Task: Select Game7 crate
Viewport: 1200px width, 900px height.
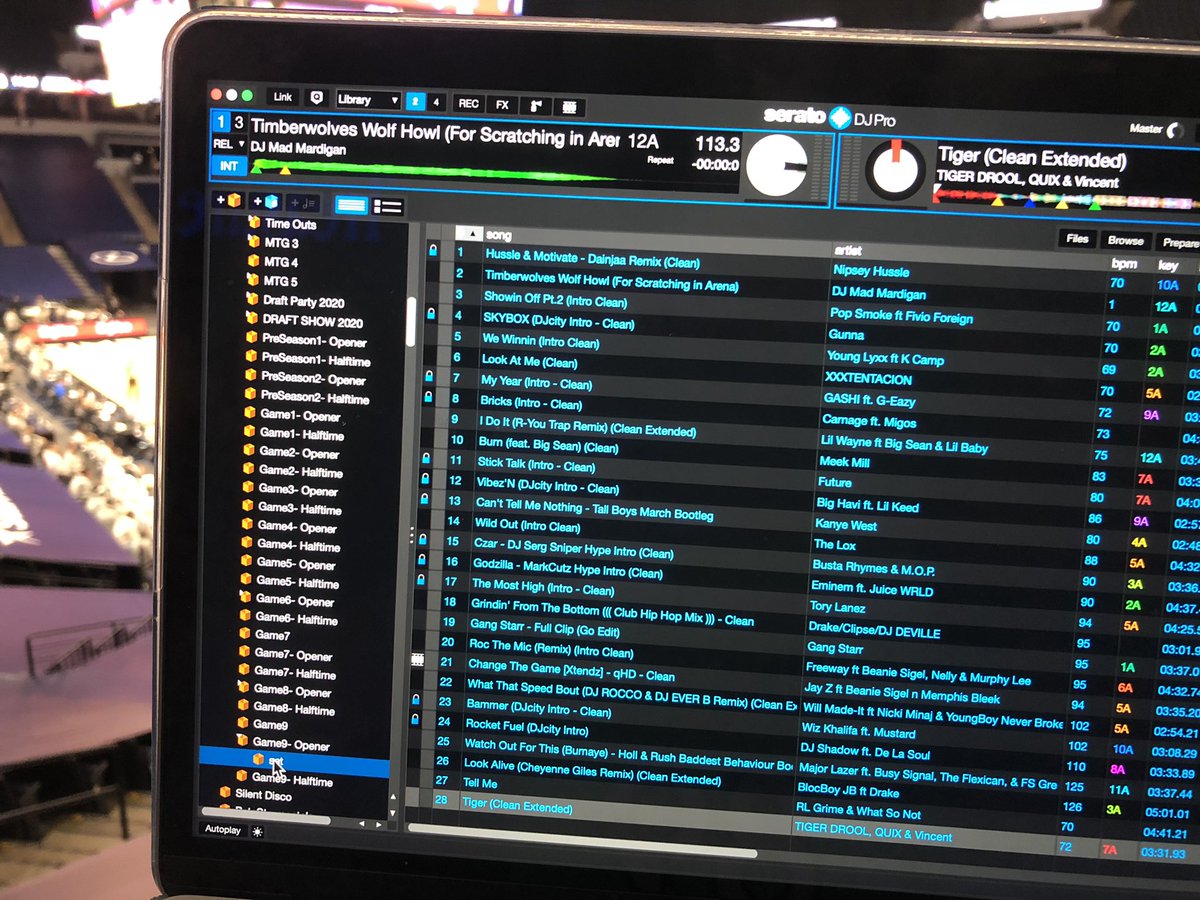Action: (x=272, y=635)
